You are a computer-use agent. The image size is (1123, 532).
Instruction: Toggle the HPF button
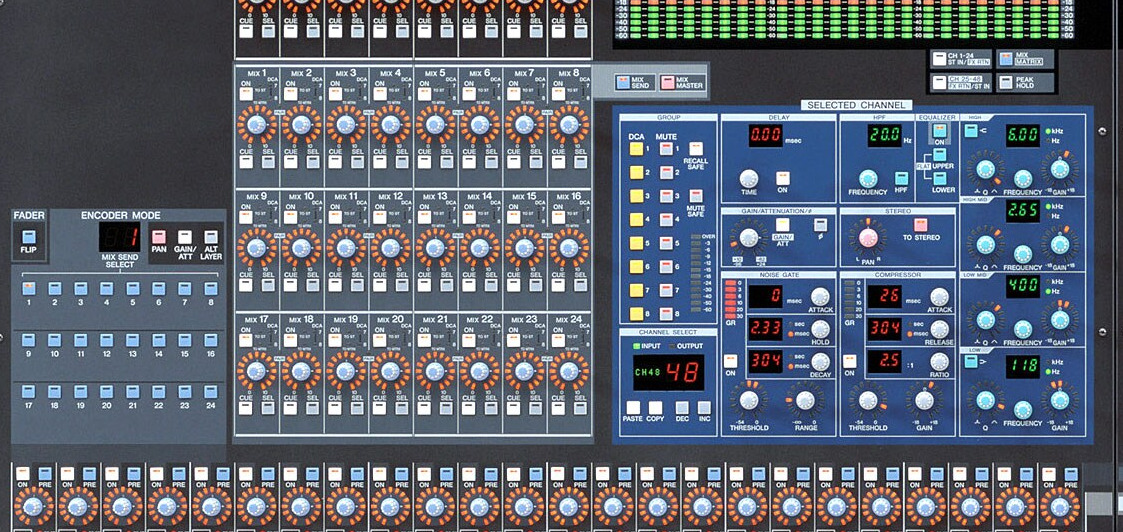(x=902, y=178)
